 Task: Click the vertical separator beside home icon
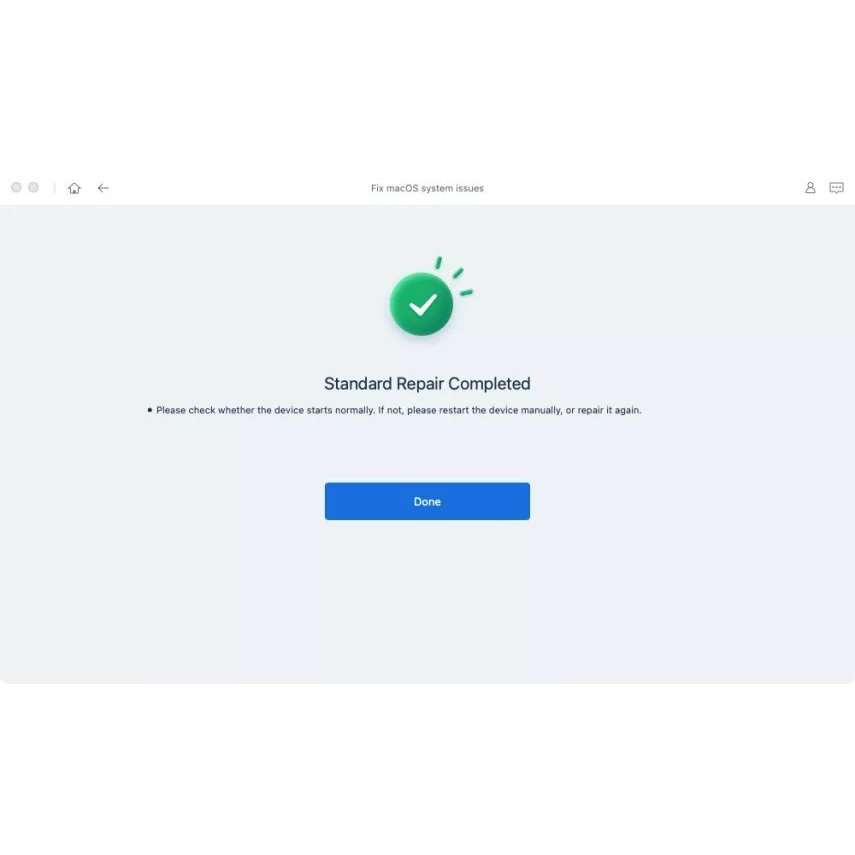55,188
